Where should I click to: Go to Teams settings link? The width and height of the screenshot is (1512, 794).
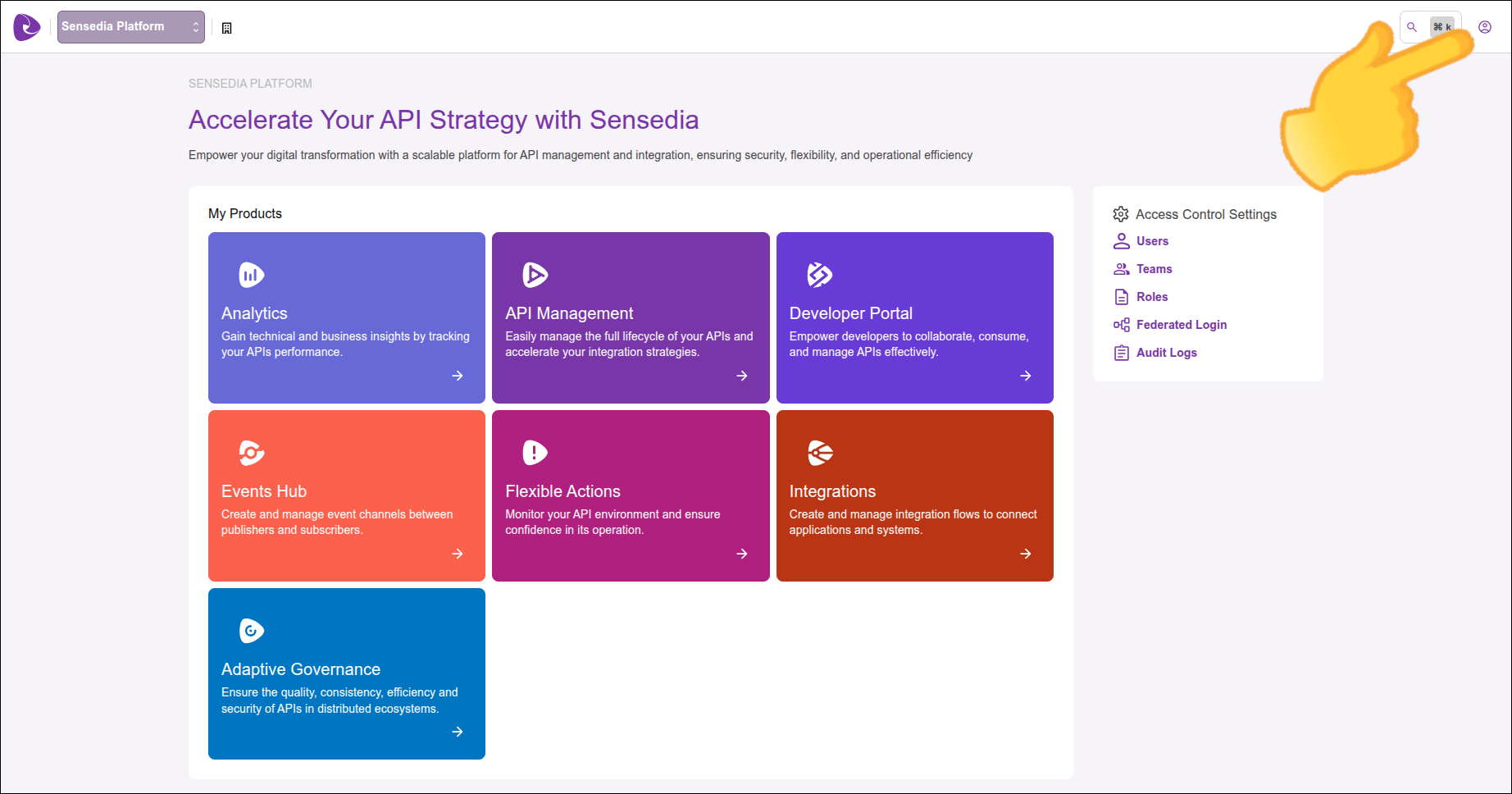tap(1154, 269)
